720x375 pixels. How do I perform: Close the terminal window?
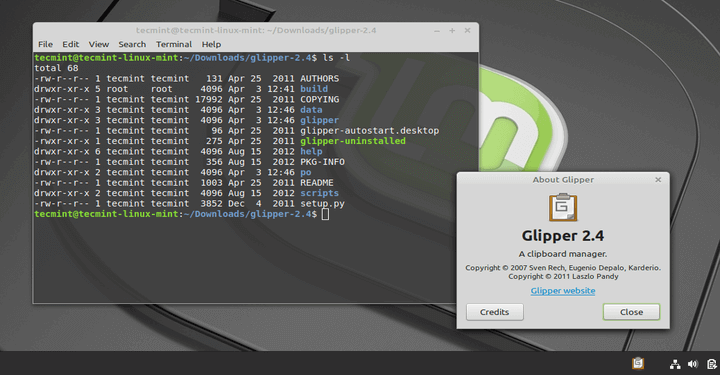coord(467,30)
